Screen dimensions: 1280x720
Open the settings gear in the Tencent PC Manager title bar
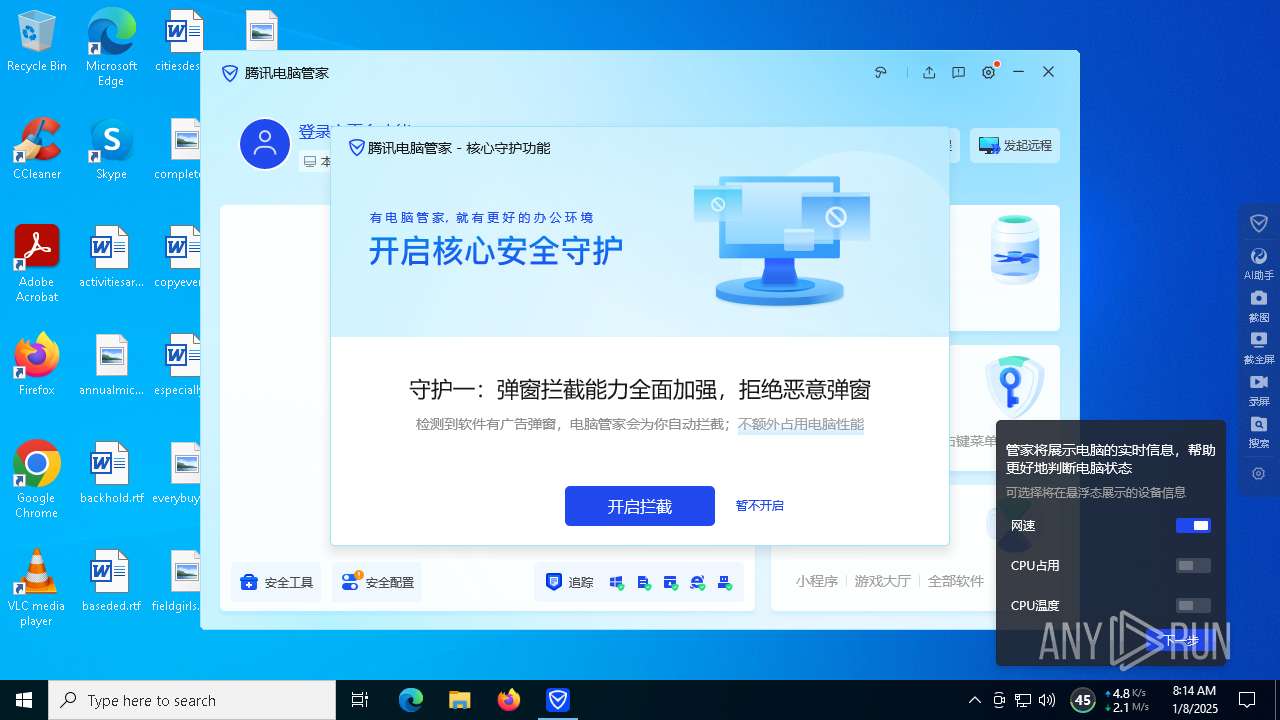click(x=989, y=72)
